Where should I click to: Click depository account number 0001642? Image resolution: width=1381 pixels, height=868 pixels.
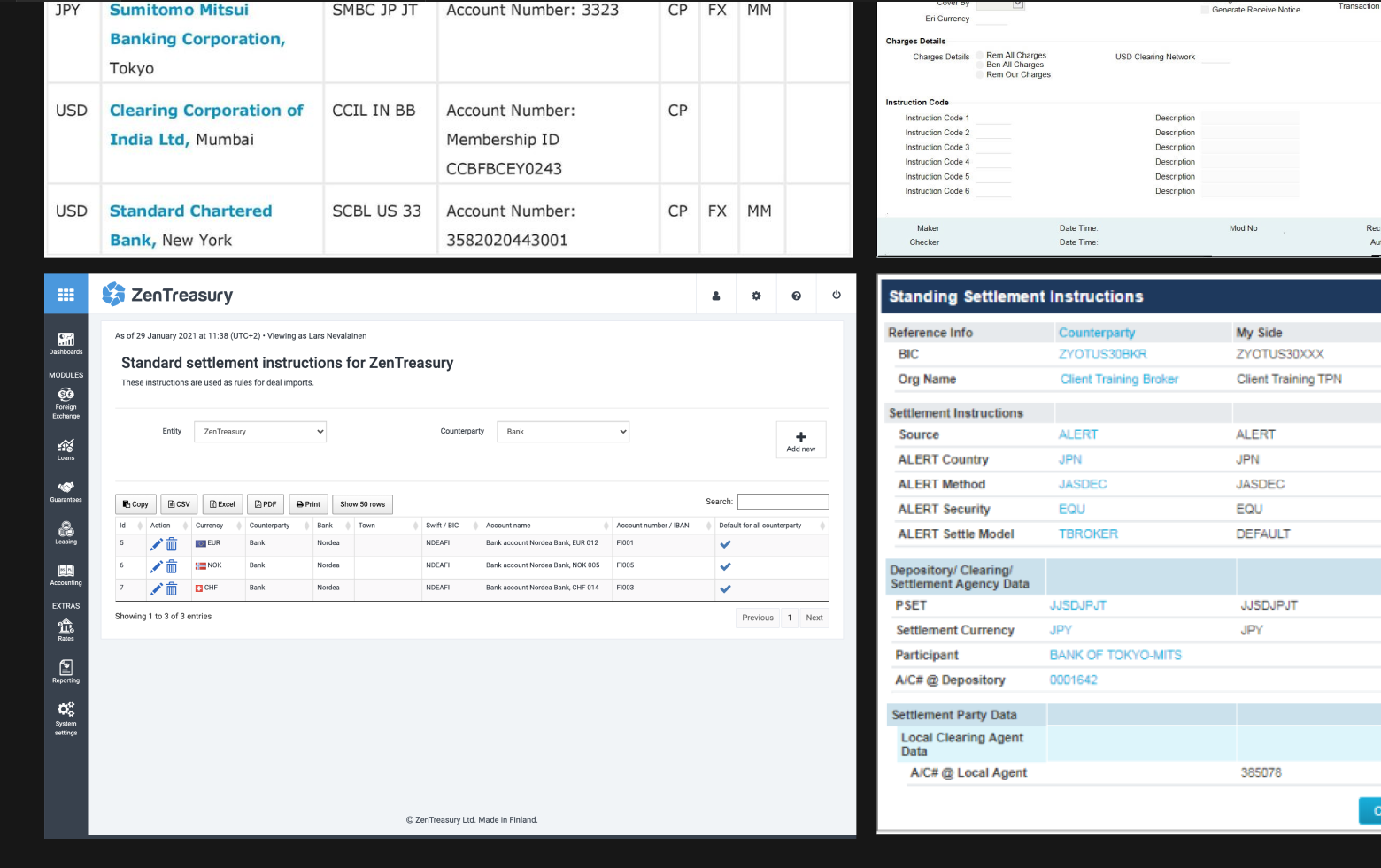1074,680
